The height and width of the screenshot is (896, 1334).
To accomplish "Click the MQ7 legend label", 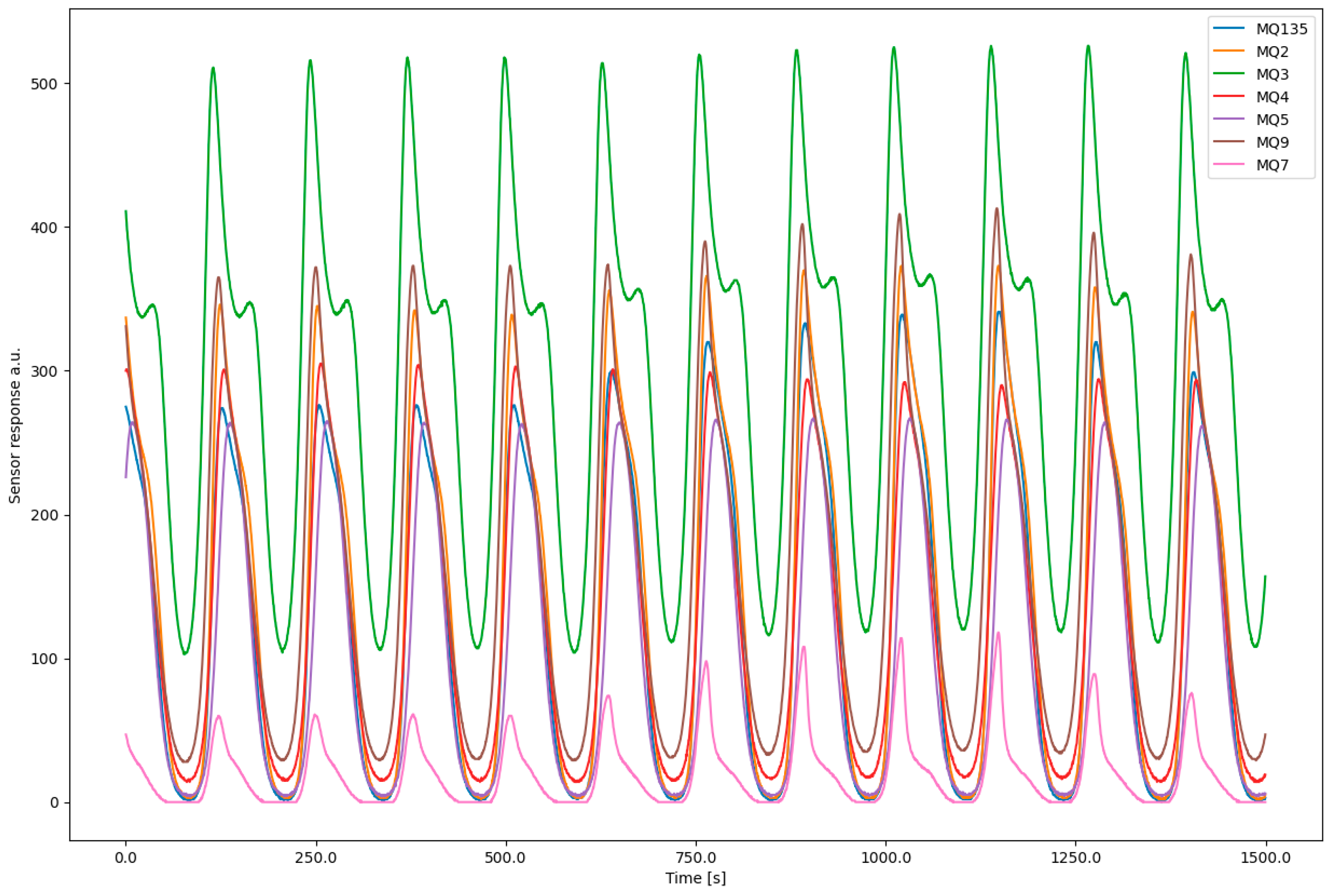I will click(x=1272, y=165).
